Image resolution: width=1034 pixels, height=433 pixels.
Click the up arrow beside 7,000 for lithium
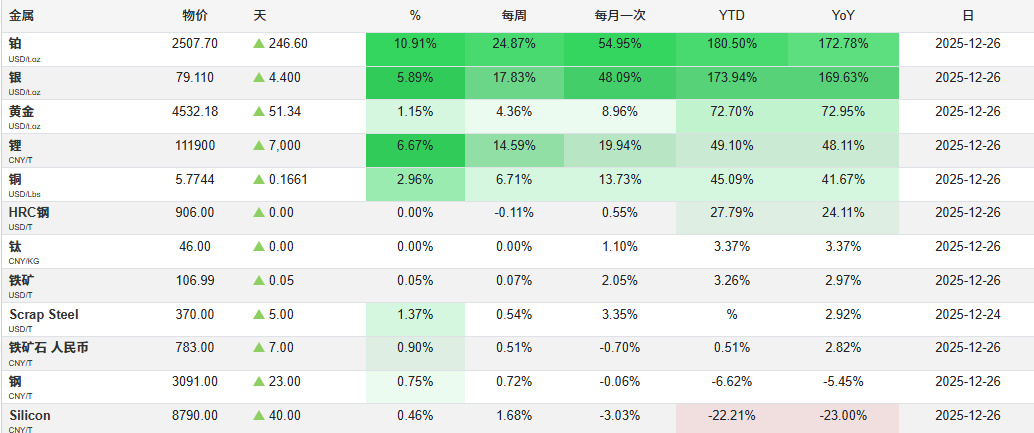click(259, 146)
